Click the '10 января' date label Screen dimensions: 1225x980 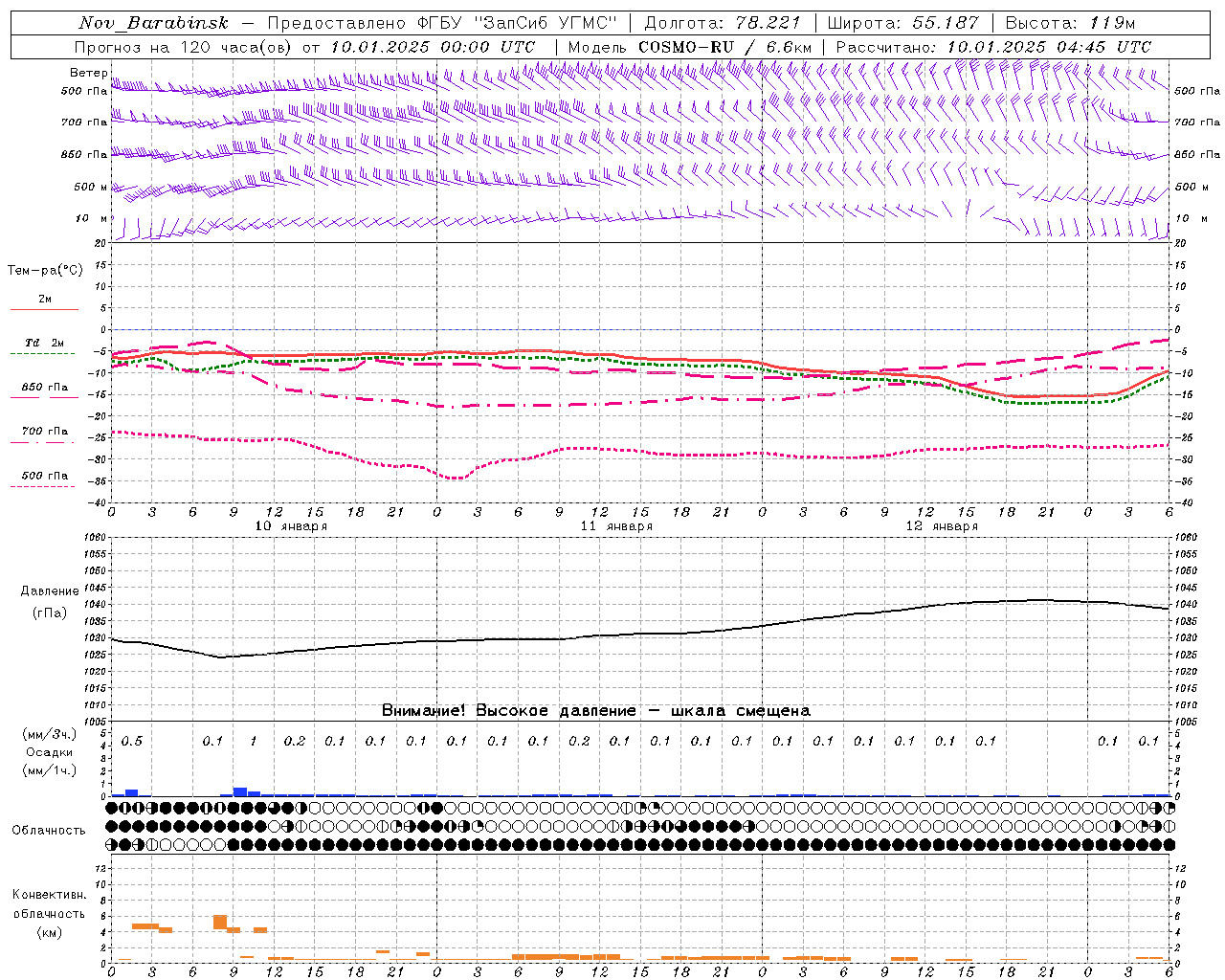point(291,526)
